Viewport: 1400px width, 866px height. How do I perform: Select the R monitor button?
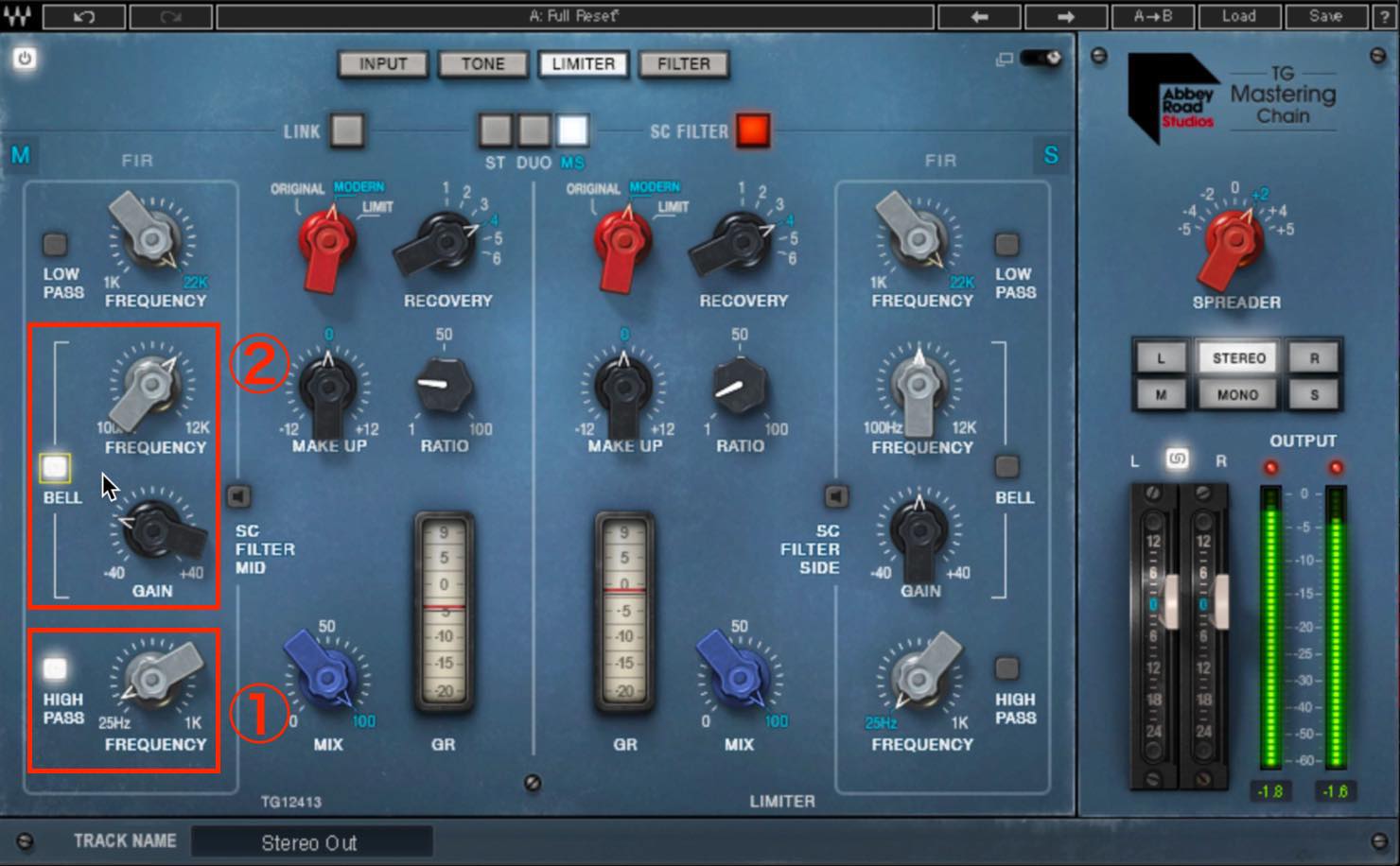[1314, 358]
